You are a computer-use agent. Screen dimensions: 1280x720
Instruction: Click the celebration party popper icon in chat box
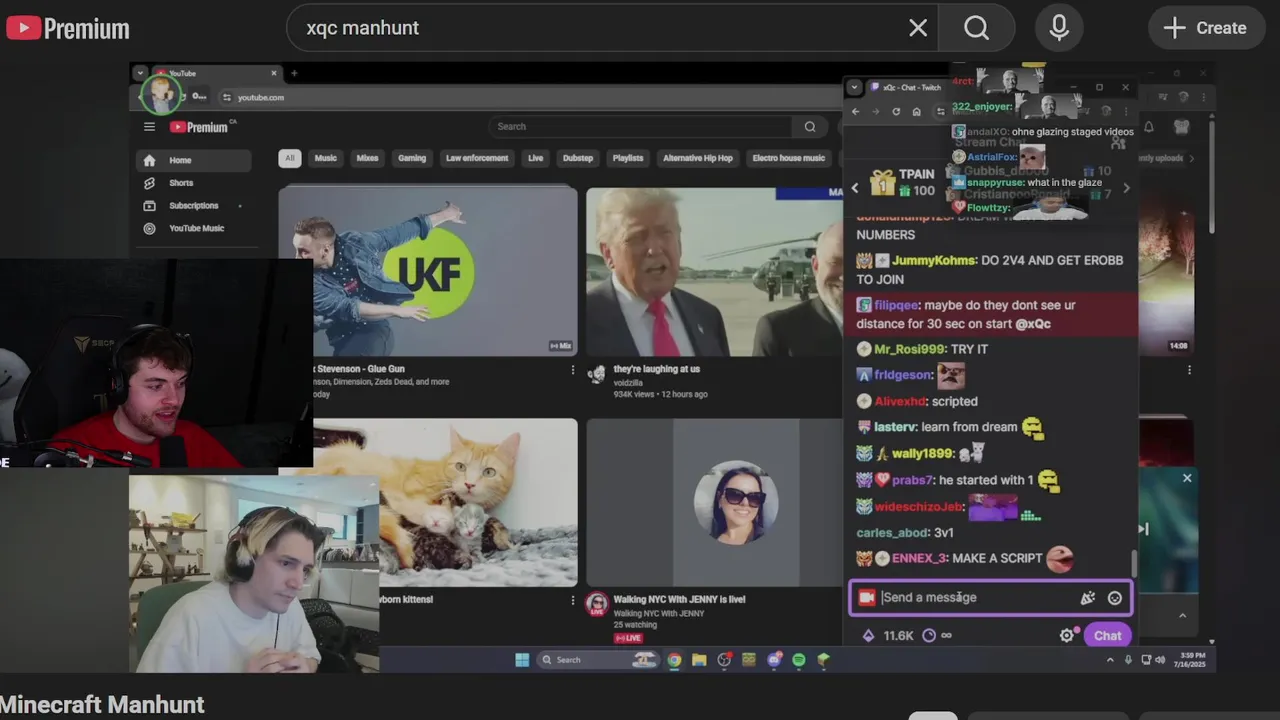point(1087,598)
